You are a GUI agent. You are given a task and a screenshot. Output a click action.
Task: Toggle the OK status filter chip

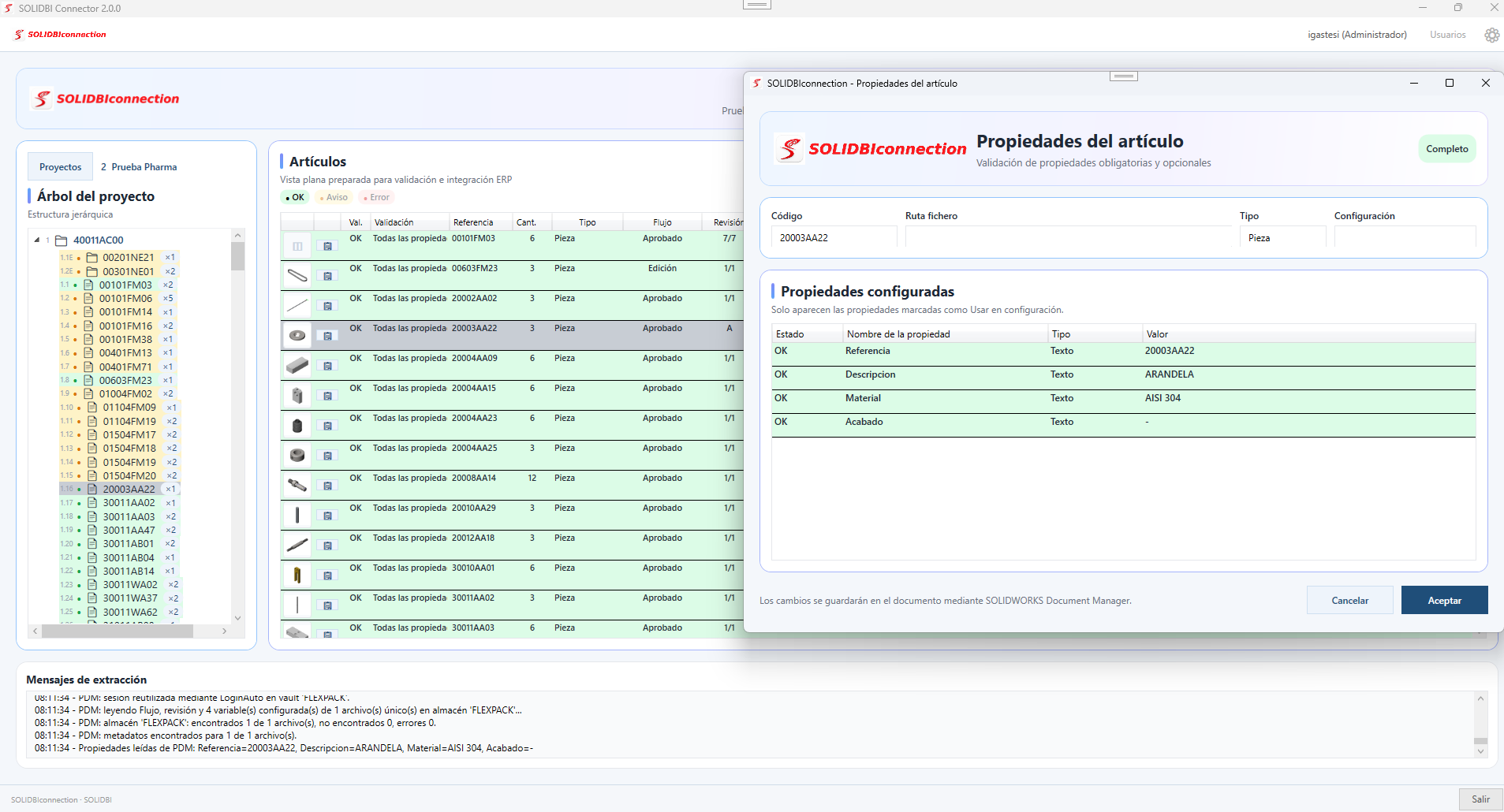click(295, 198)
